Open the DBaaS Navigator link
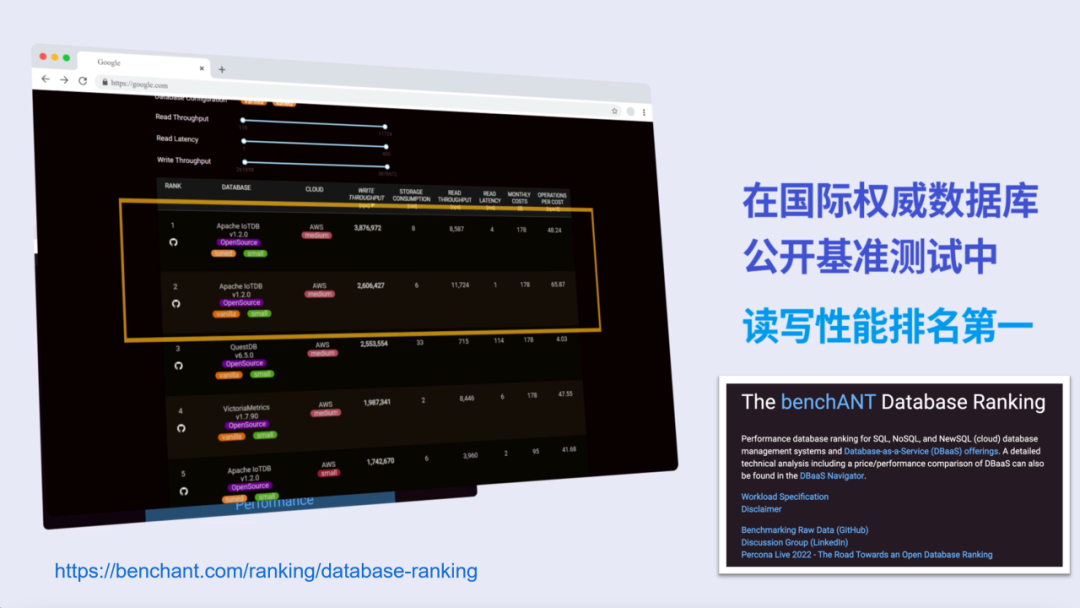 (831, 476)
